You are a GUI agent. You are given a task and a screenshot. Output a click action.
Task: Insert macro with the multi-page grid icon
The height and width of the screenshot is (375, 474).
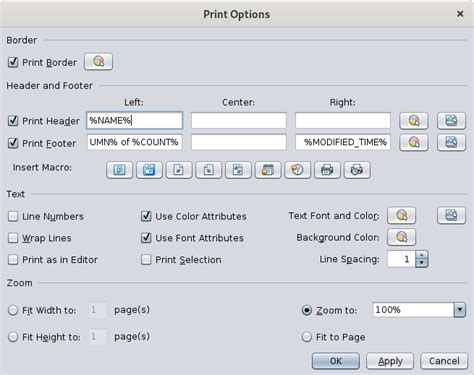tap(238, 170)
